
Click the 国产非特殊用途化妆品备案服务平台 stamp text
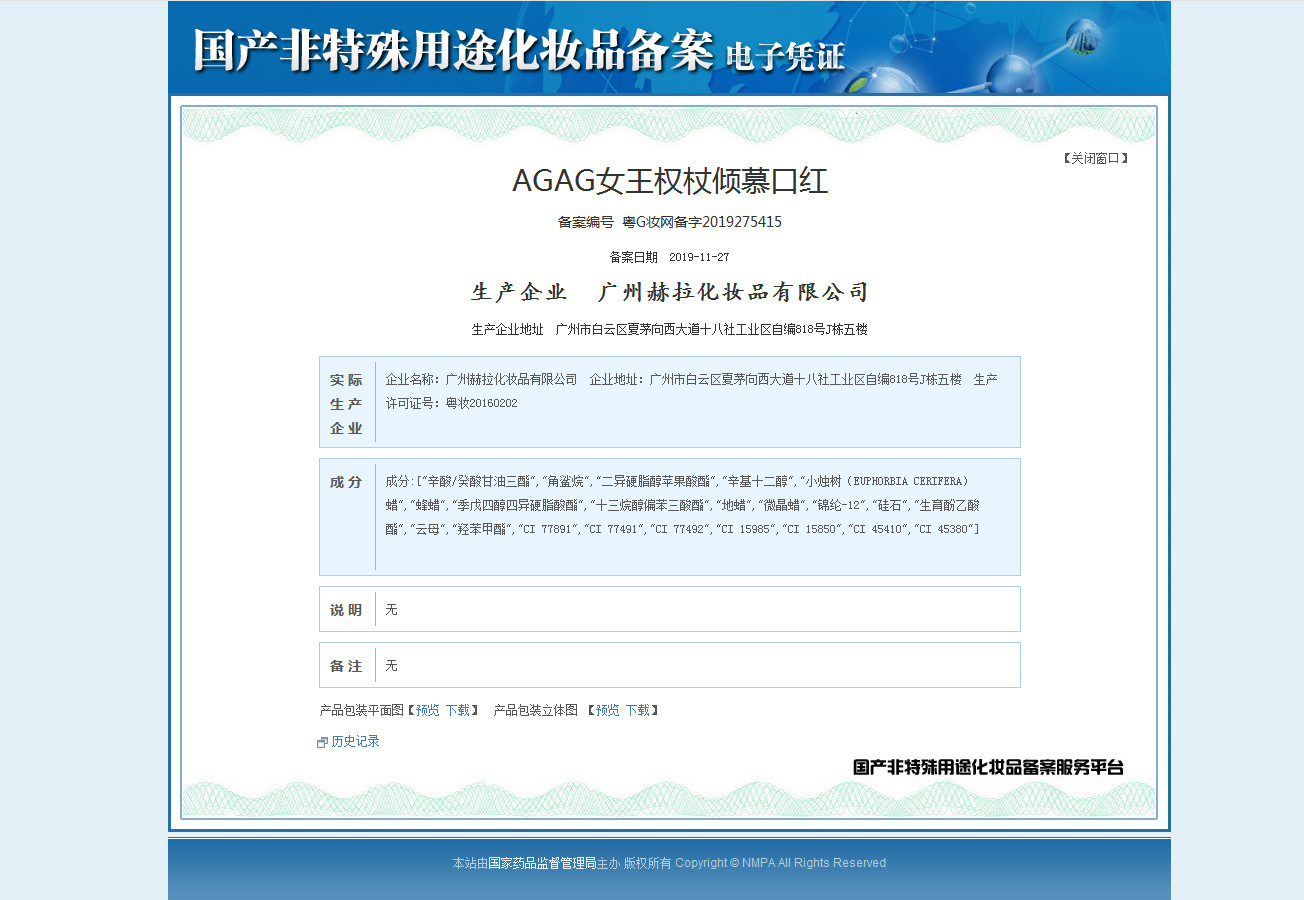click(989, 767)
